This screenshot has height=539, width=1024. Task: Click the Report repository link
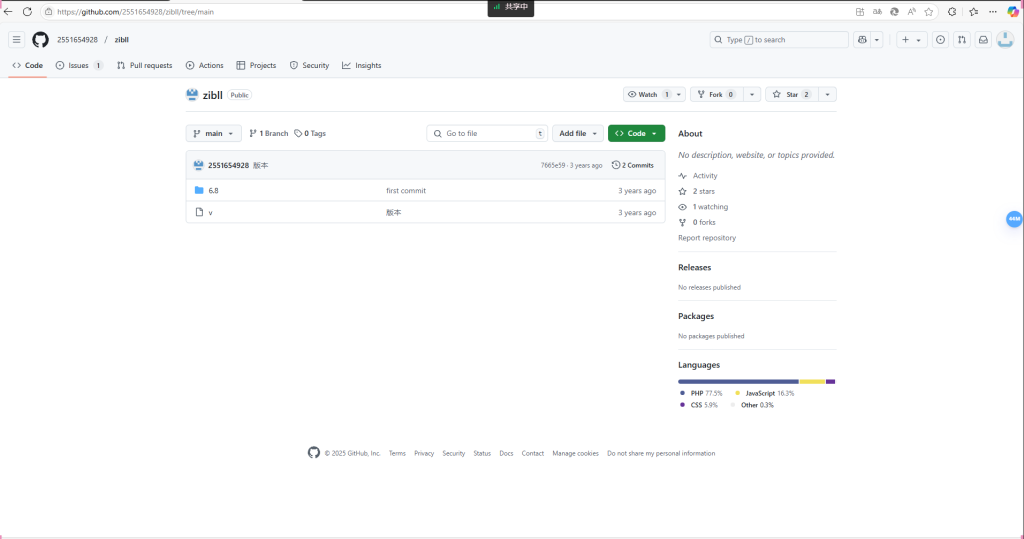[707, 238]
